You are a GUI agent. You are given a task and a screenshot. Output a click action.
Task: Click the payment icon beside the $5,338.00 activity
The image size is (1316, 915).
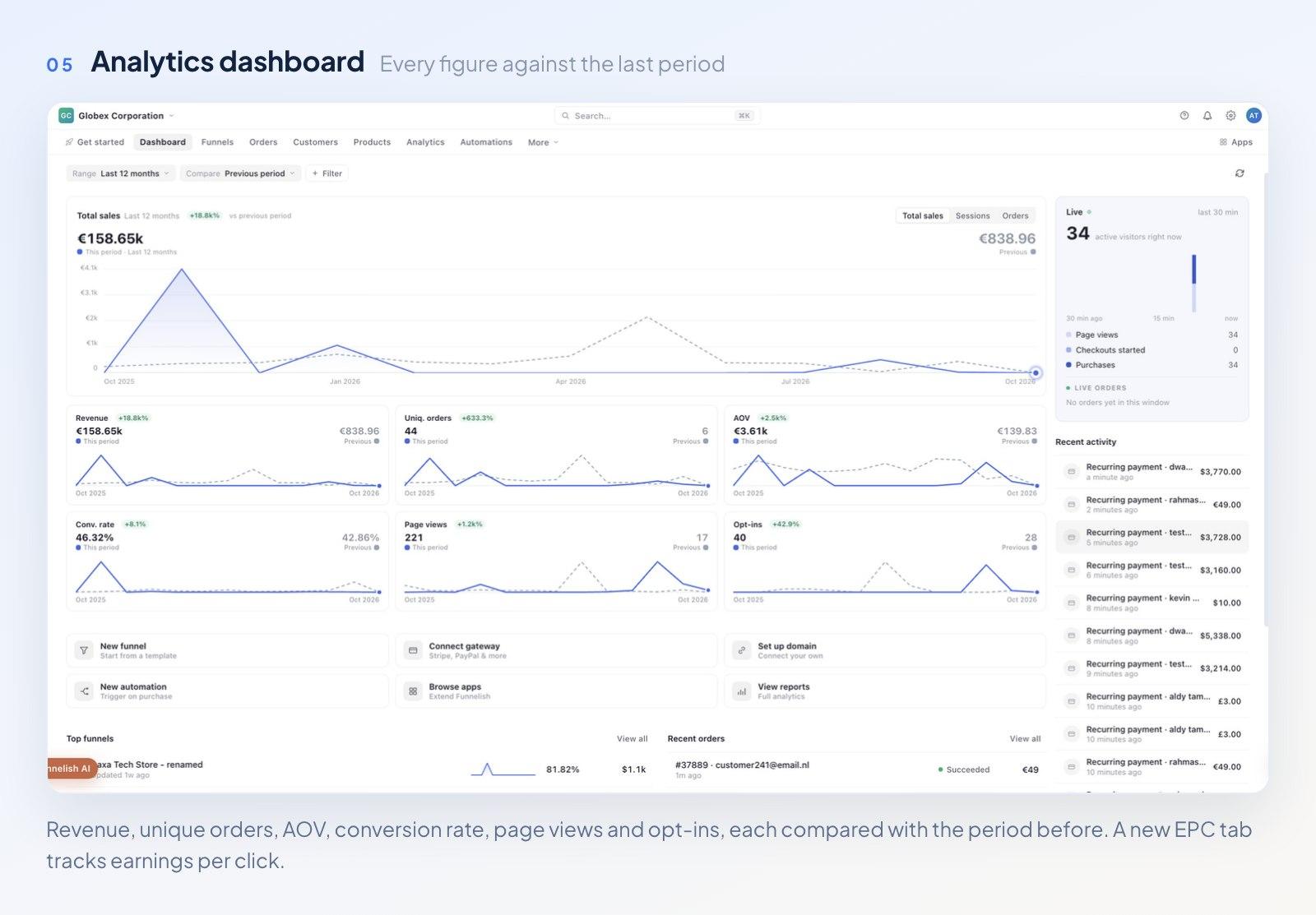(1071, 635)
